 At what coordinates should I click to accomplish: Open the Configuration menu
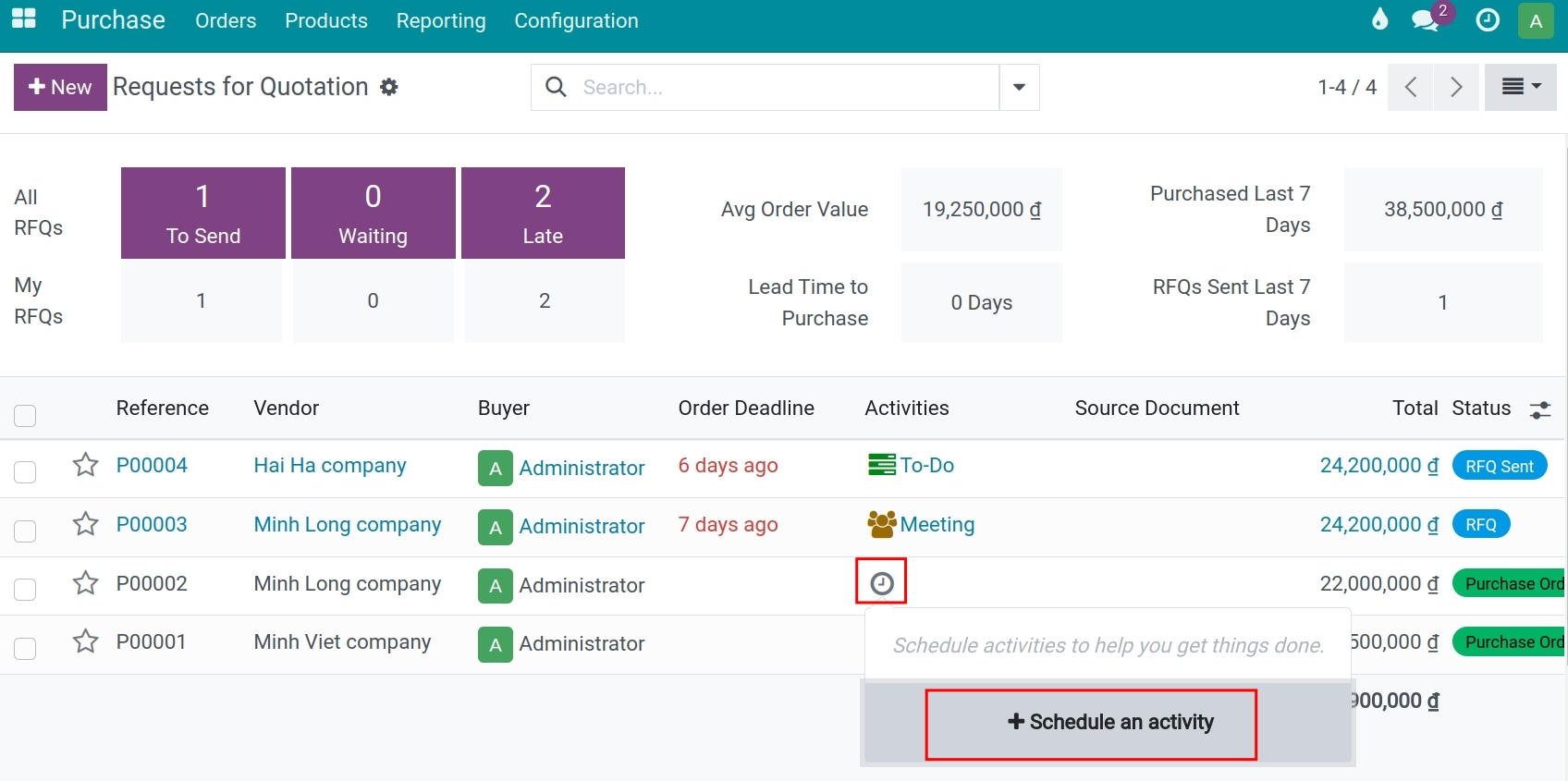click(576, 20)
